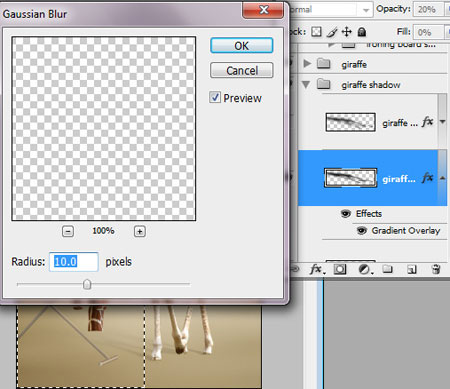The height and width of the screenshot is (389, 450).
Task: Add a layer mask
Action: tap(340, 269)
